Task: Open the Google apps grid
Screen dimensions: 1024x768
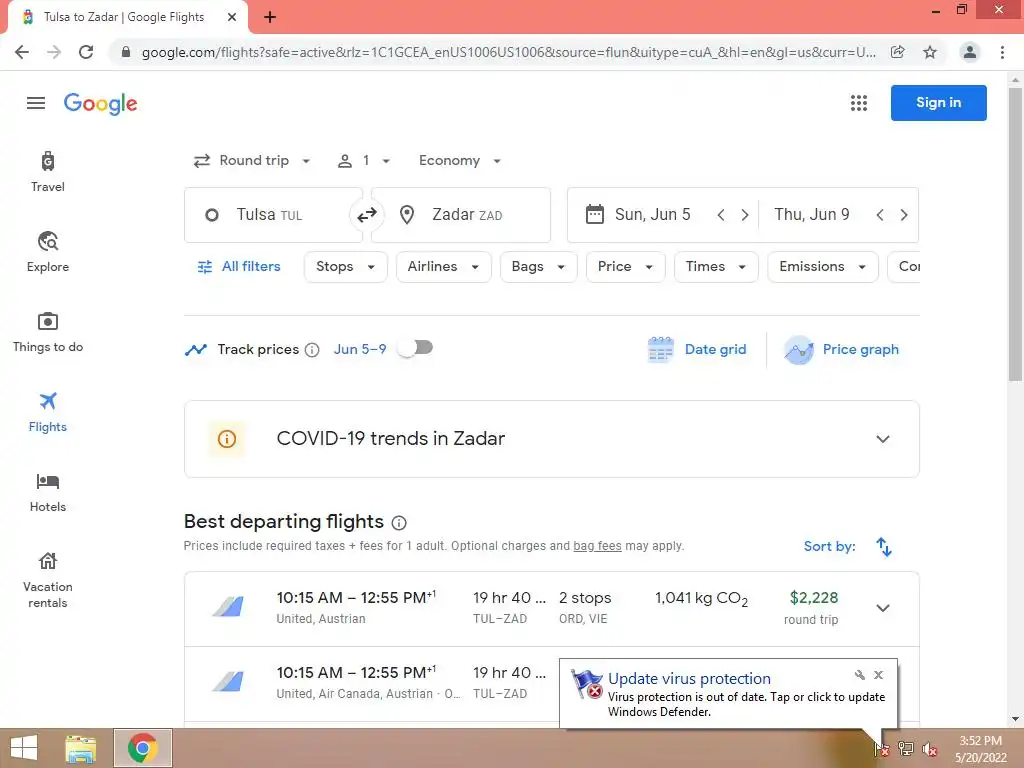Action: 859,103
